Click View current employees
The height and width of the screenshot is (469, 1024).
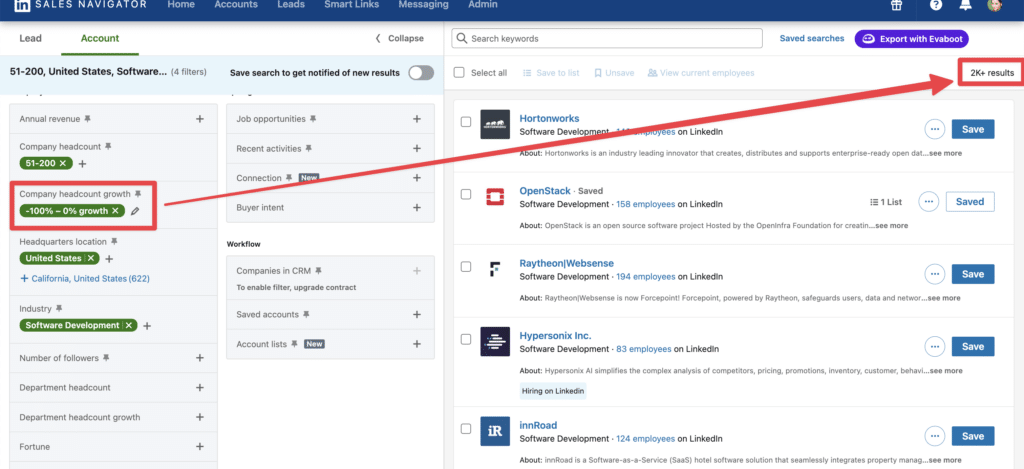pyautogui.click(x=701, y=73)
